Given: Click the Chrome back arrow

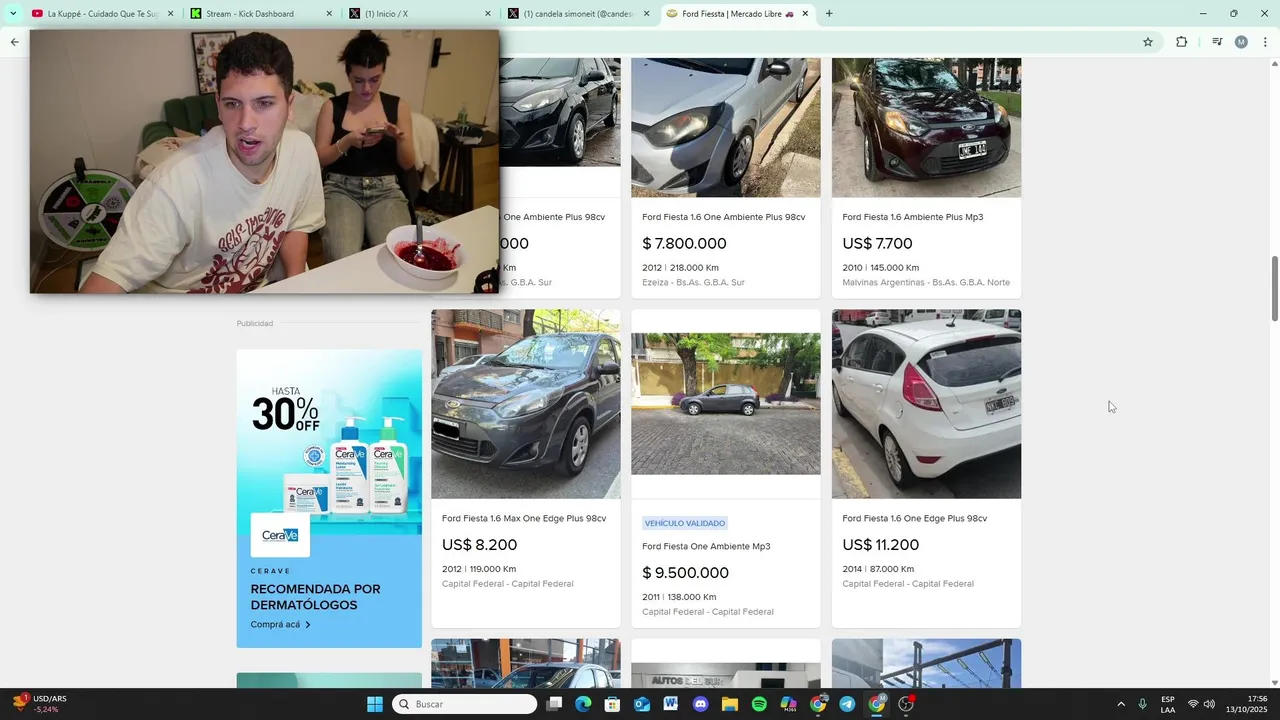Looking at the screenshot, I should (14, 42).
